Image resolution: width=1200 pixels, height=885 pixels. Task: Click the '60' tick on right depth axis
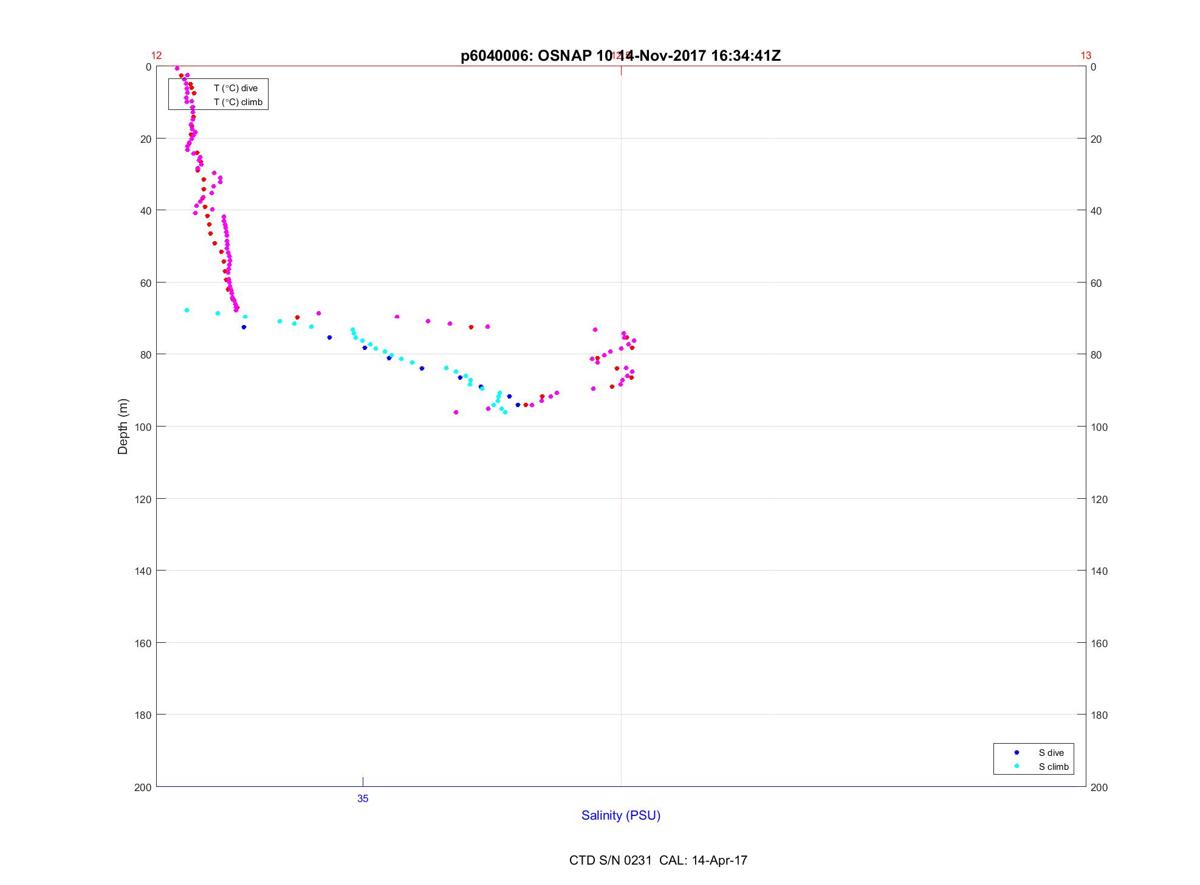(x=1097, y=283)
